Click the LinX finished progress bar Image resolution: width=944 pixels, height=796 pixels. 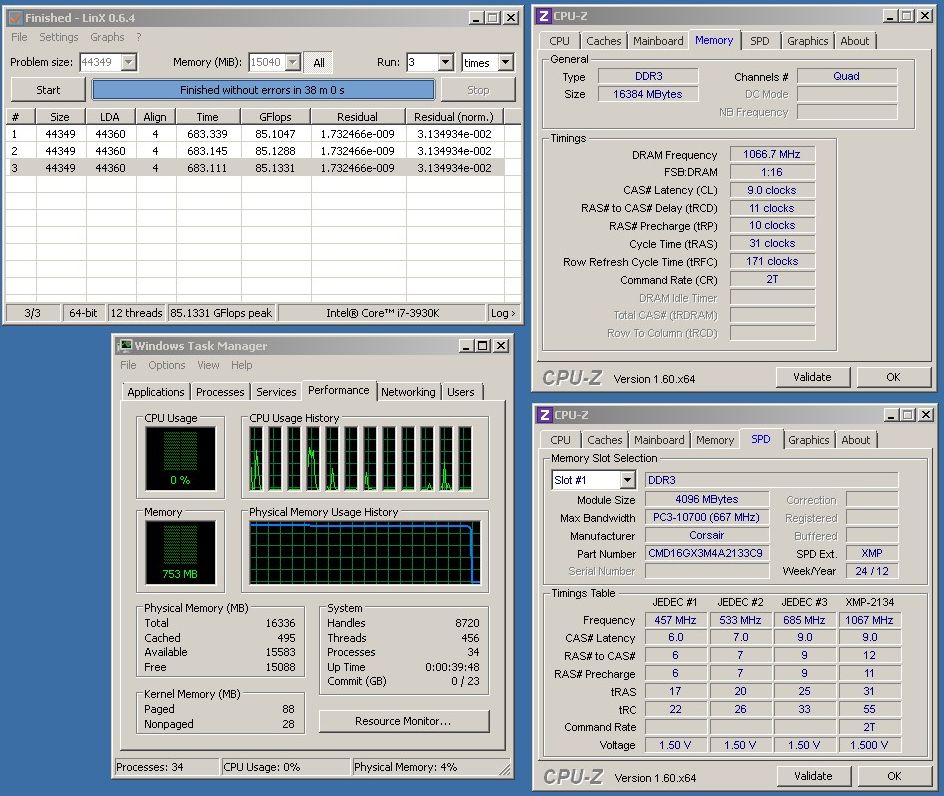coord(263,90)
